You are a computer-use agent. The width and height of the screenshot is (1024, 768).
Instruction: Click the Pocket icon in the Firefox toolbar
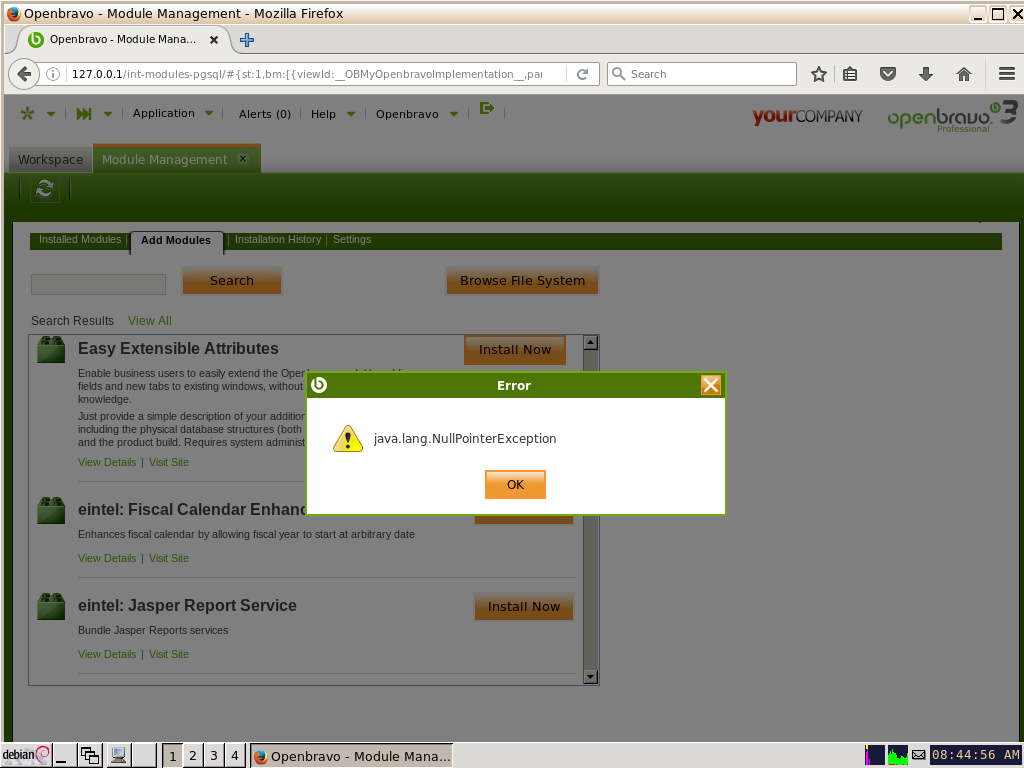(x=888, y=74)
